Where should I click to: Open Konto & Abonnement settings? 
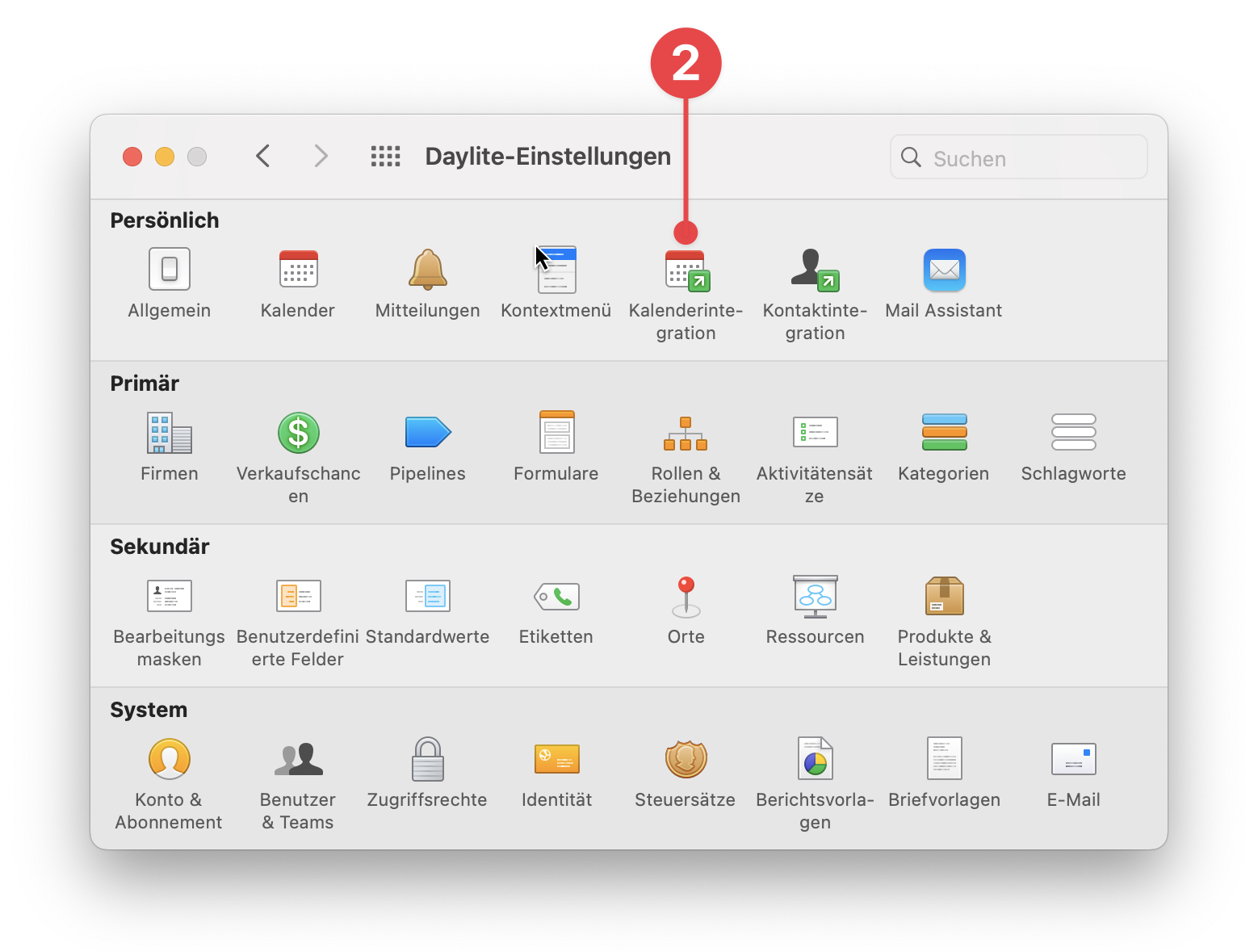click(x=169, y=759)
